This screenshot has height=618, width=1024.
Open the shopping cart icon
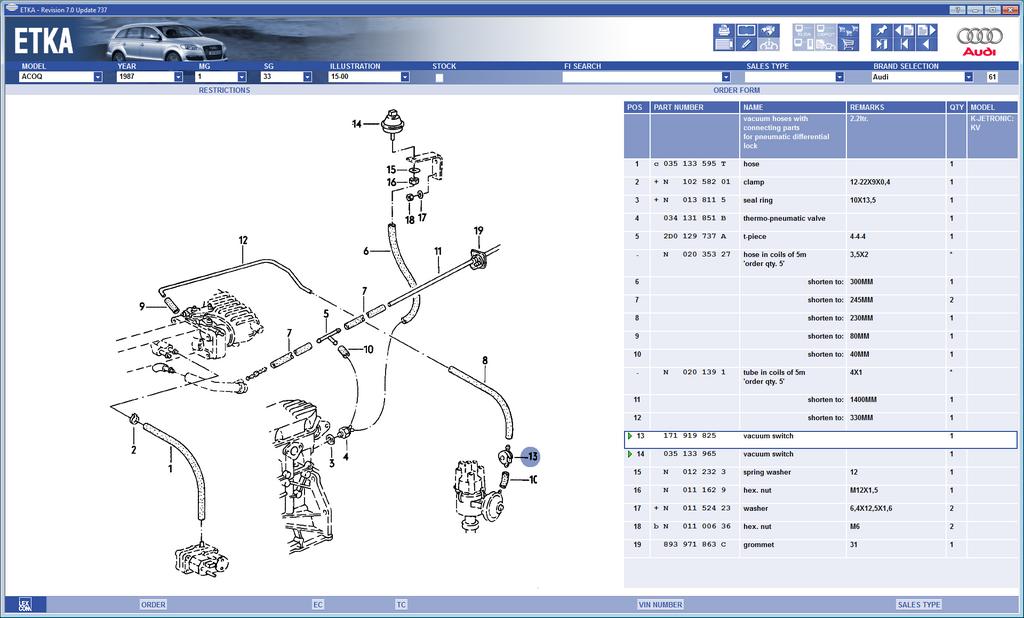coord(848,44)
